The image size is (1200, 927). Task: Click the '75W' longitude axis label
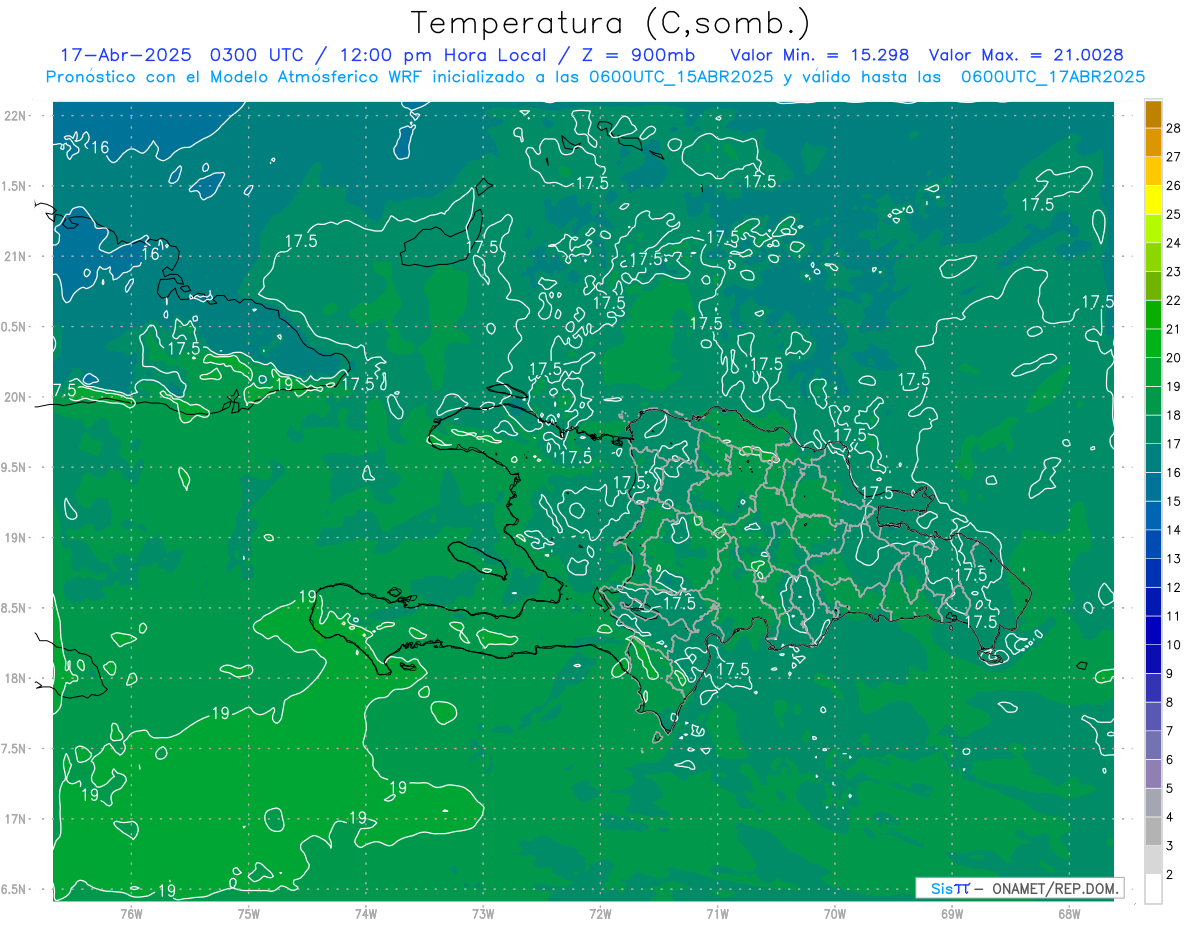pos(248,913)
